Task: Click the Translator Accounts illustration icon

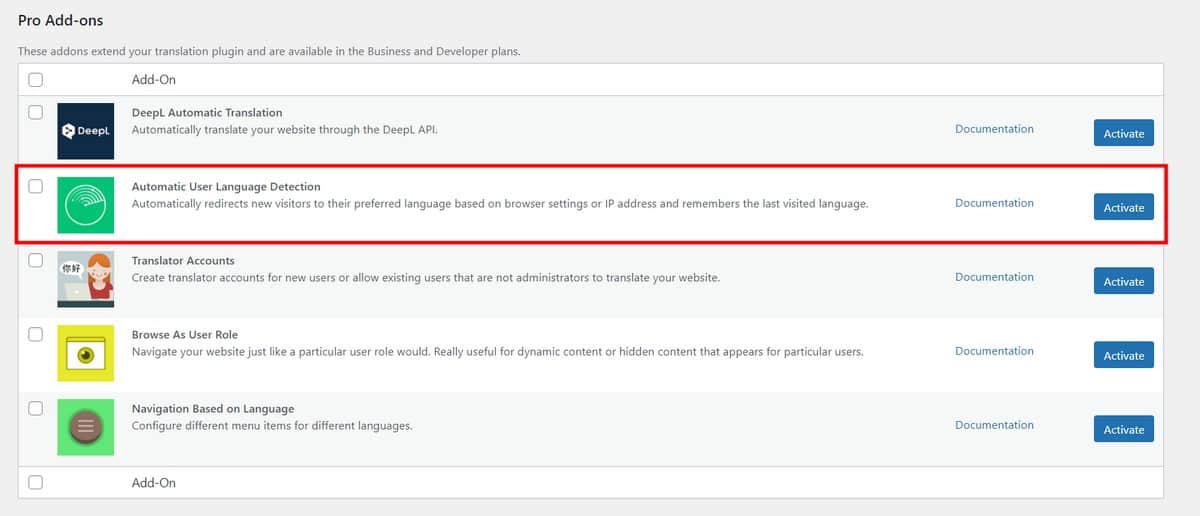Action: pyautogui.click(x=85, y=279)
